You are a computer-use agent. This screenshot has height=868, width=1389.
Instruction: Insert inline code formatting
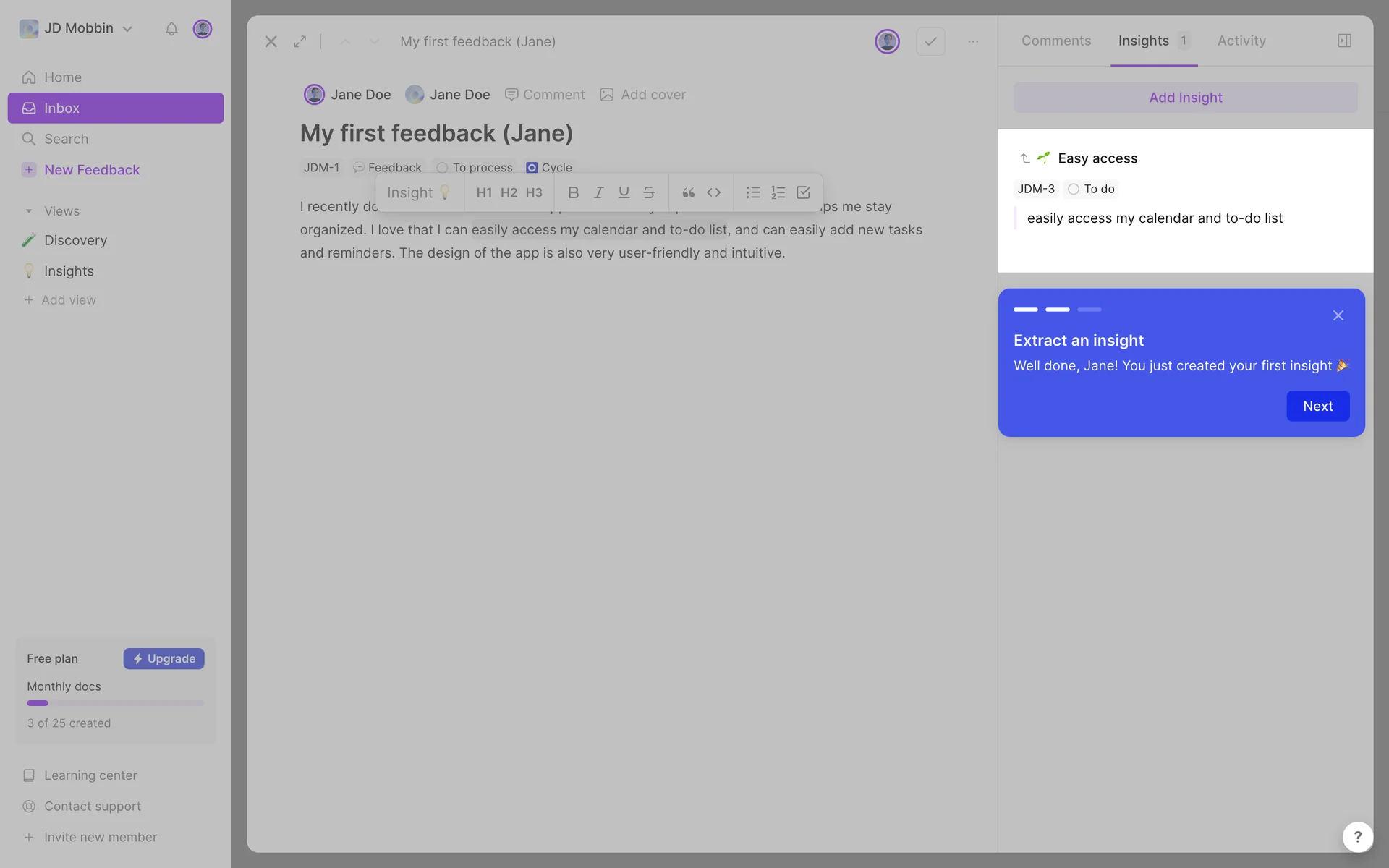[x=714, y=192]
